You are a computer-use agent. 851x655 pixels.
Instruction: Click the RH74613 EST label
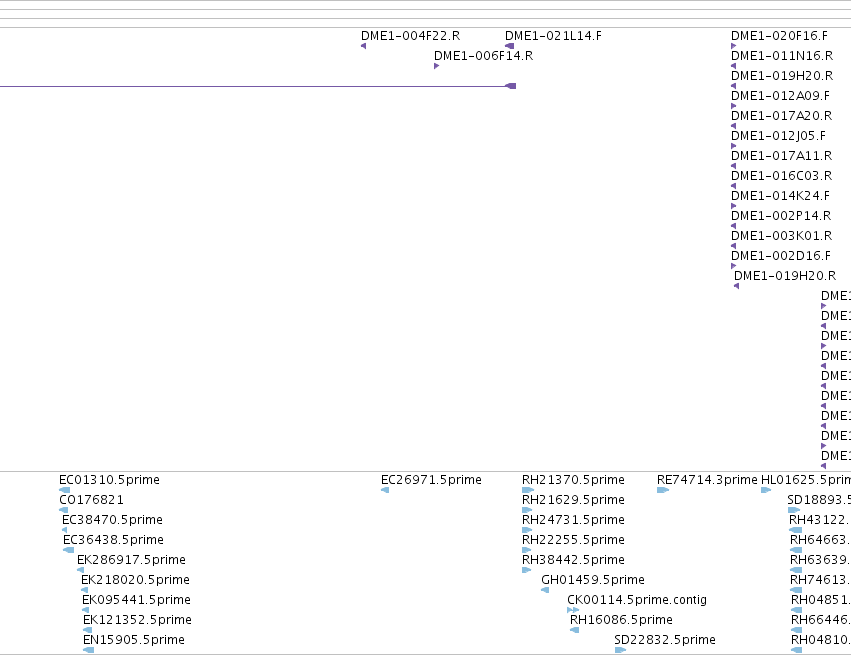[821, 580]
